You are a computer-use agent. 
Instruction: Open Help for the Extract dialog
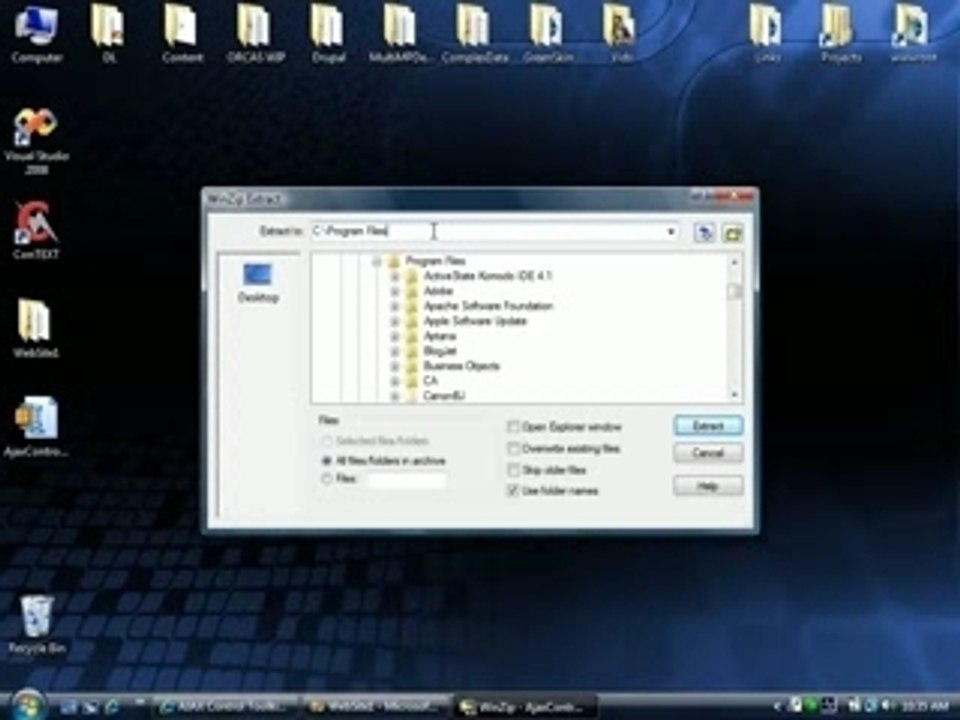708,486
